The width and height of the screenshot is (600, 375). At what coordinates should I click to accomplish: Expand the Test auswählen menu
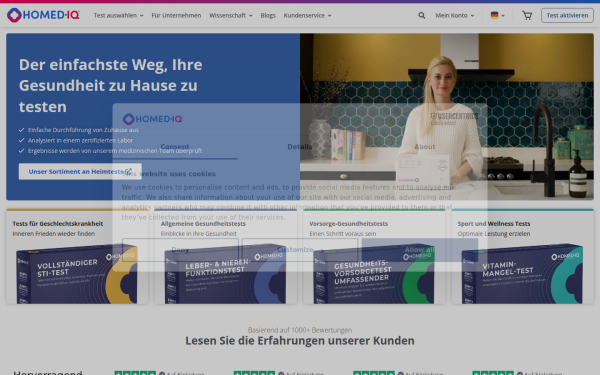[x=118, y=15]
